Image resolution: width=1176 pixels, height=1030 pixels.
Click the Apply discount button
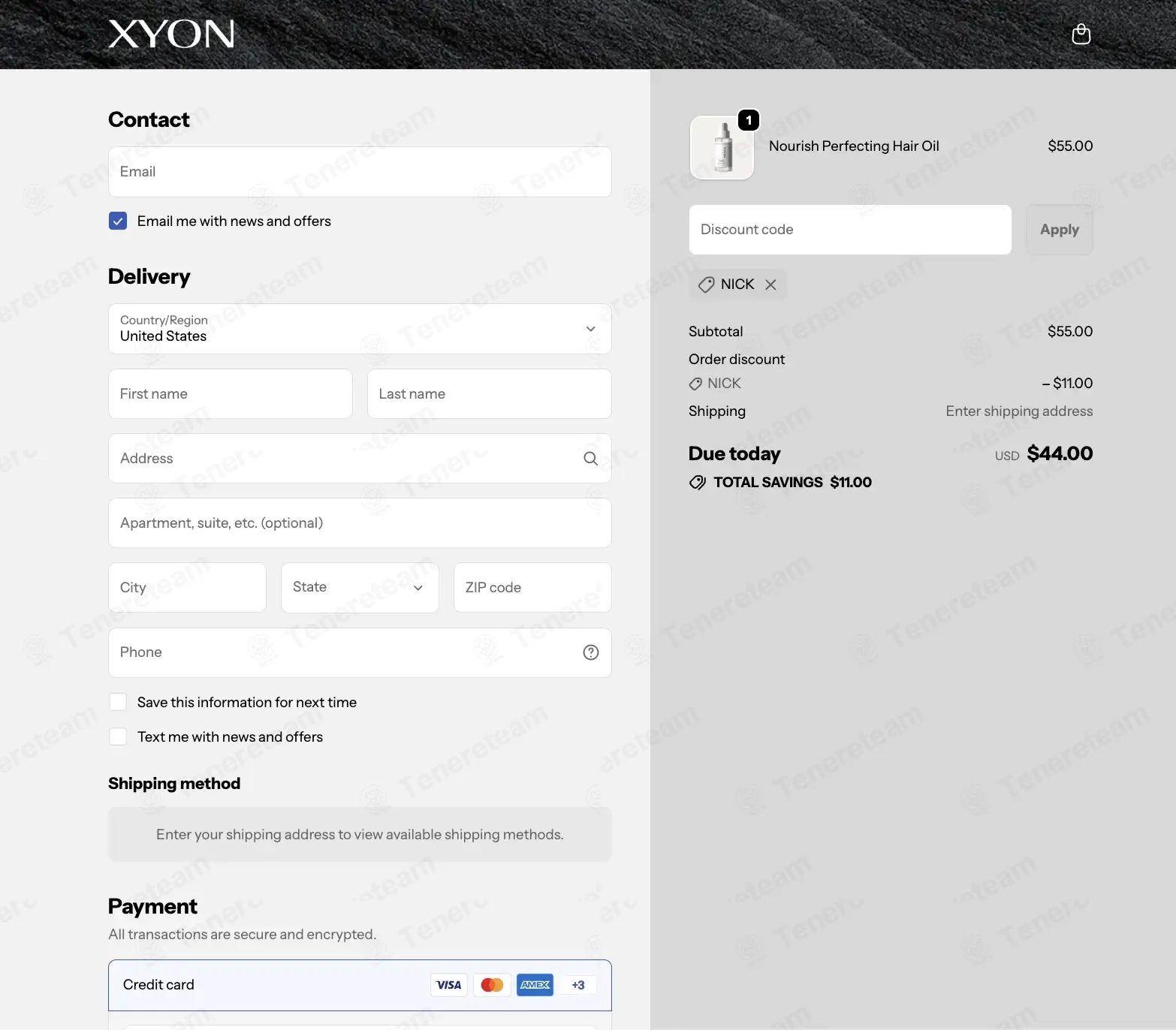pos(1059,230)
